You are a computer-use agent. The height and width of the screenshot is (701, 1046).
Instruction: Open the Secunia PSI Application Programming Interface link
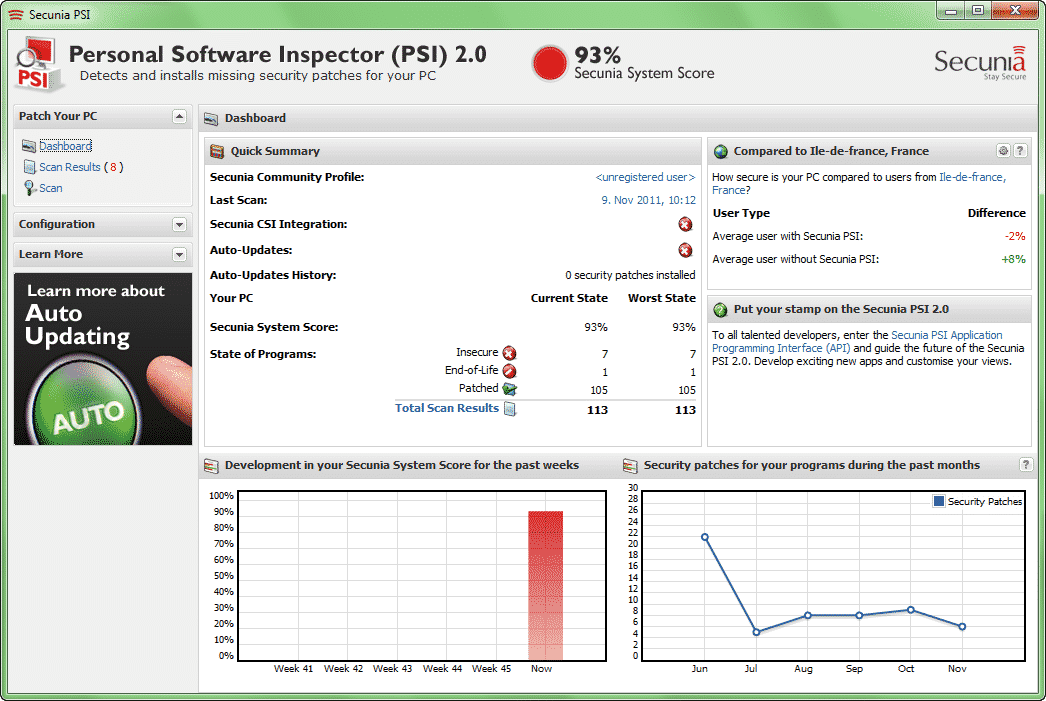[857, 341]
